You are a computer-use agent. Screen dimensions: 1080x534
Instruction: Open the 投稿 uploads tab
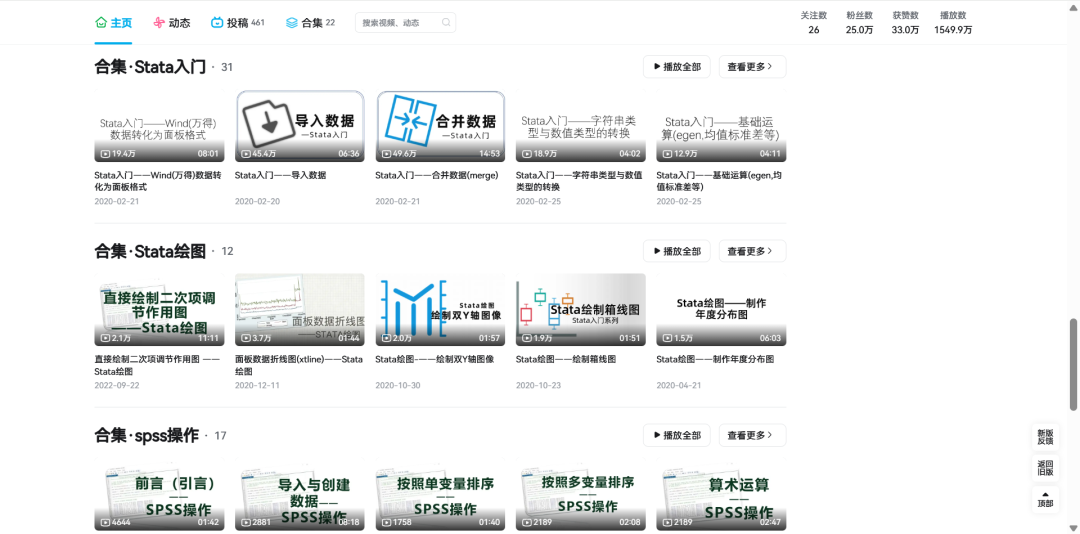(x=237, y=22)
